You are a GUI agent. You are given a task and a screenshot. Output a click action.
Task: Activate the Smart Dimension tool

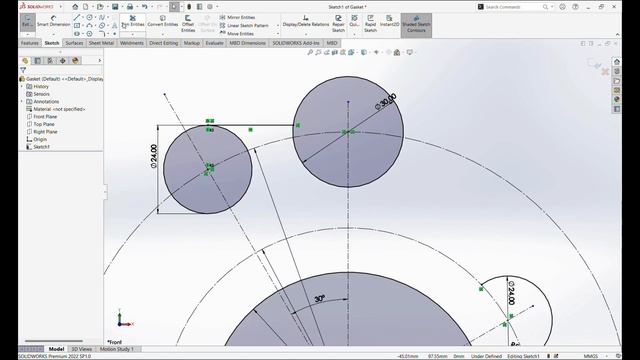(x=53, y=21)
